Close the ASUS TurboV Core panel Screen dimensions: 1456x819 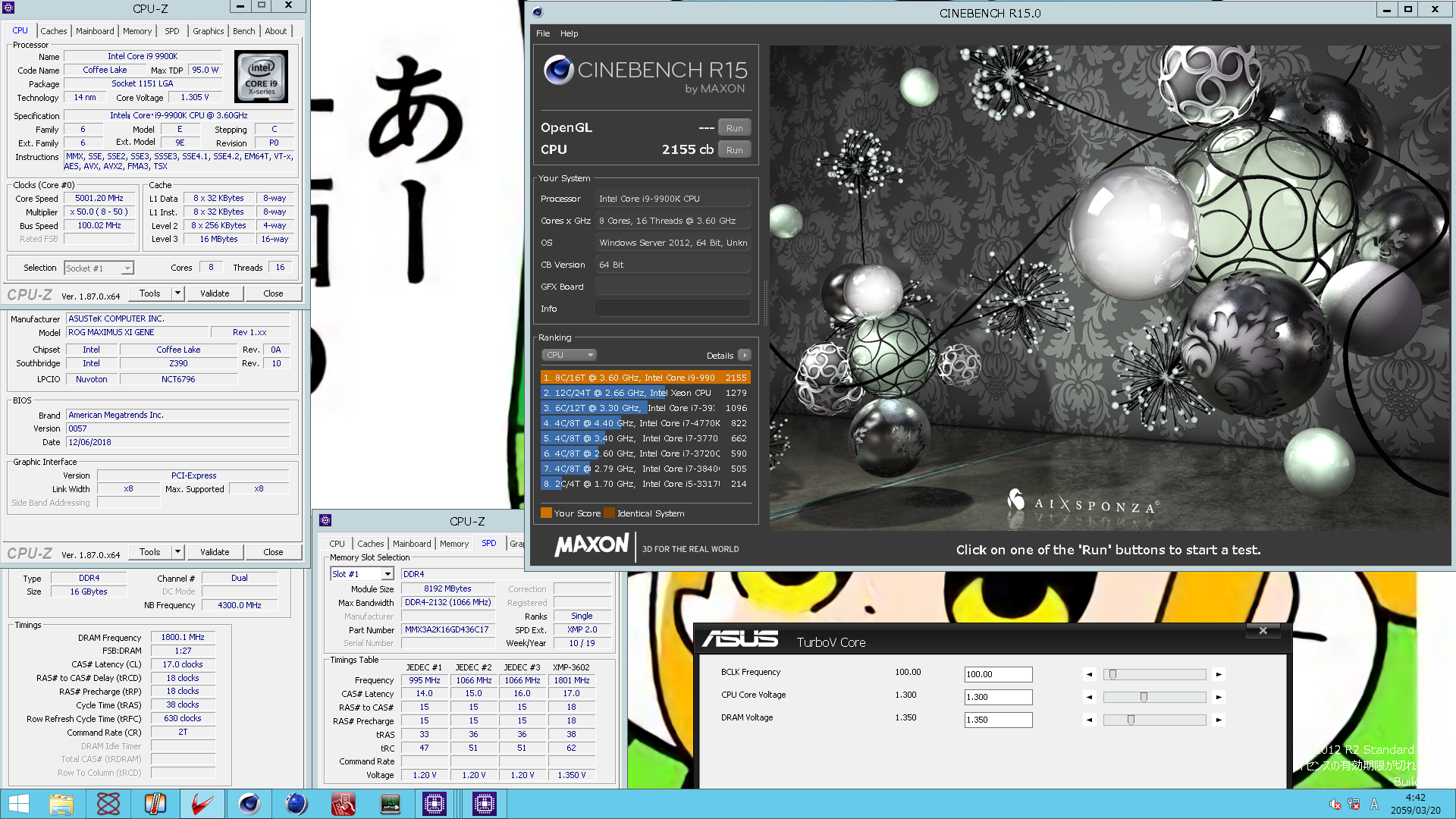[1263, 630]
